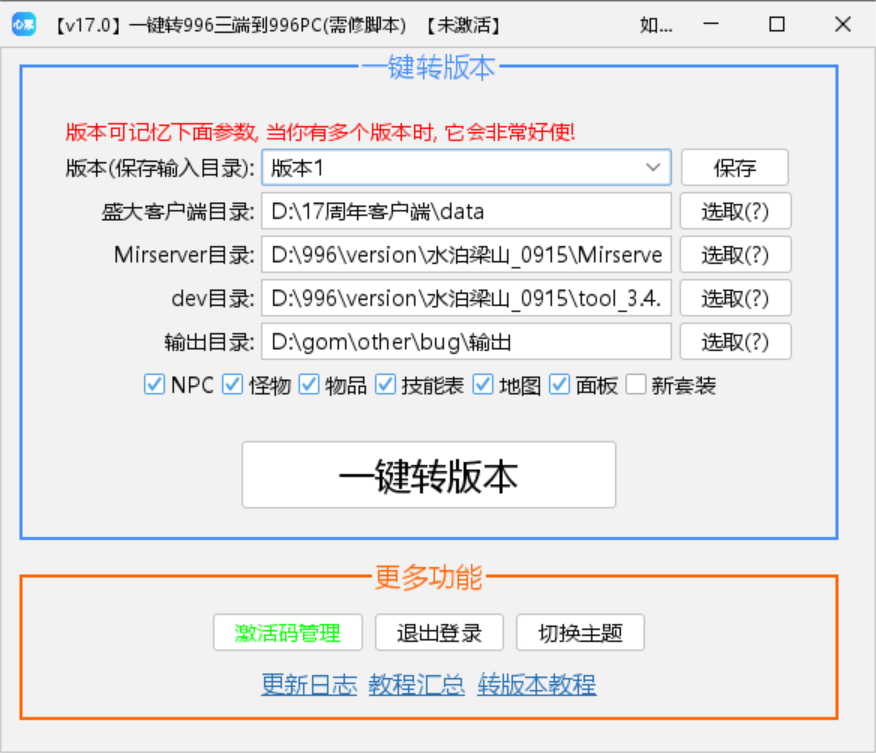Start conversion with 一键转版本 button
Image resolution: width=876 pixels, height=753 pixels.
point(428,475)
